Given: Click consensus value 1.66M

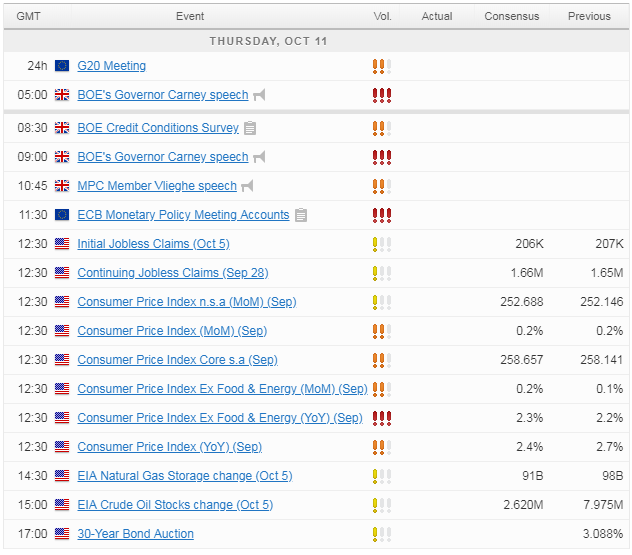Looking at the screenshot, I should 527,273.
